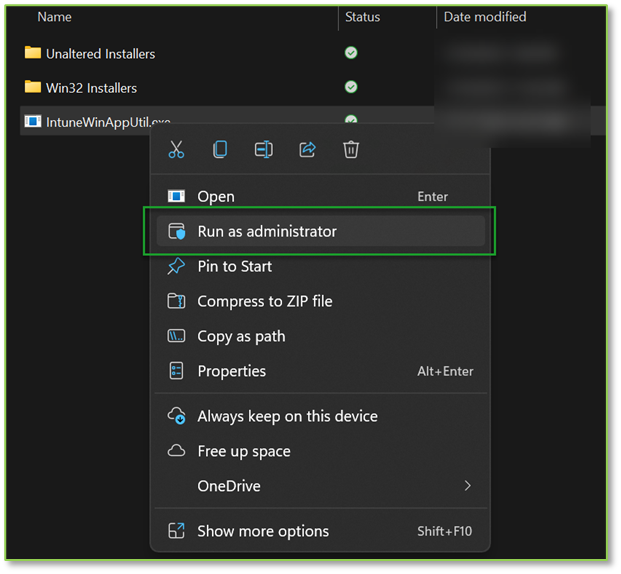The image size is (621, 574).
Task: Click the Cut scissors icon
Action: tap(176, 150)
